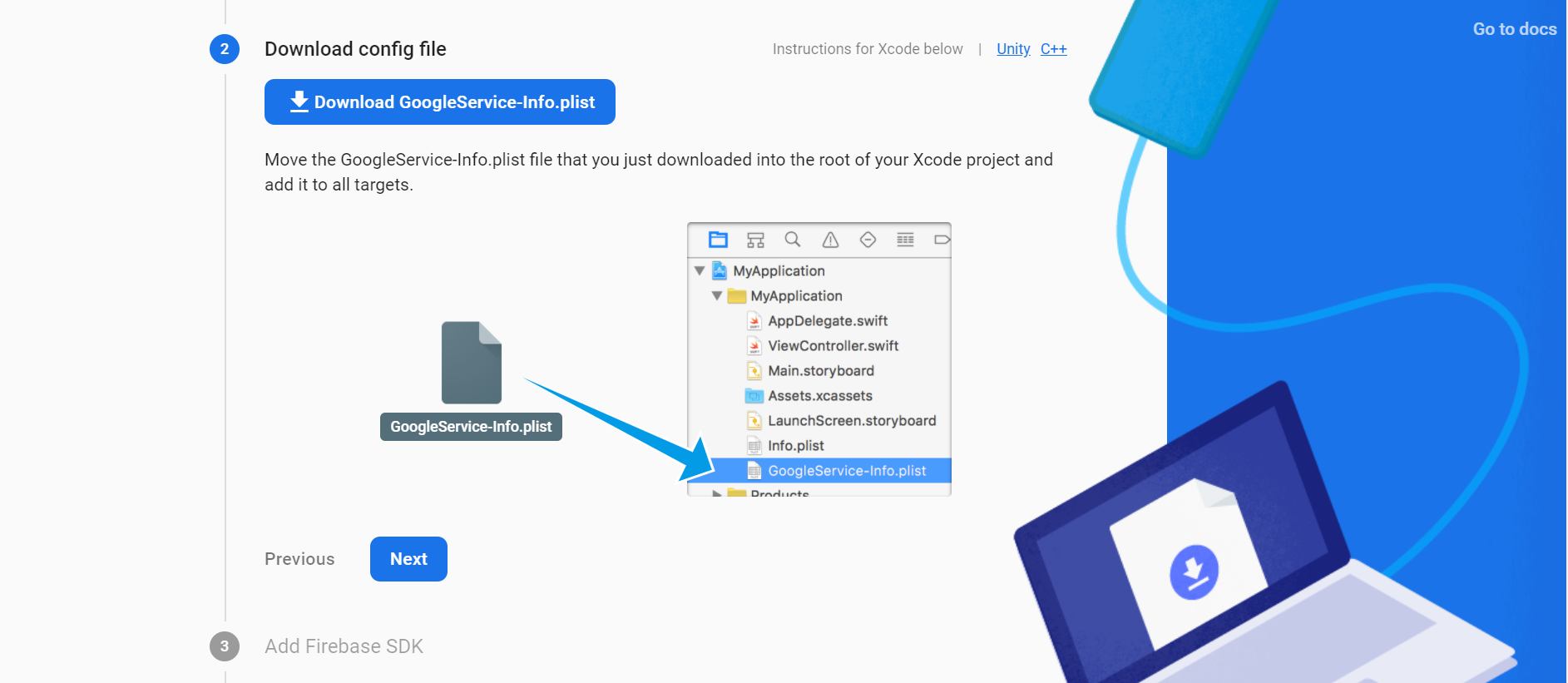Go back with the Previous button
1568x683 pixels.
(x=299, y=559)
